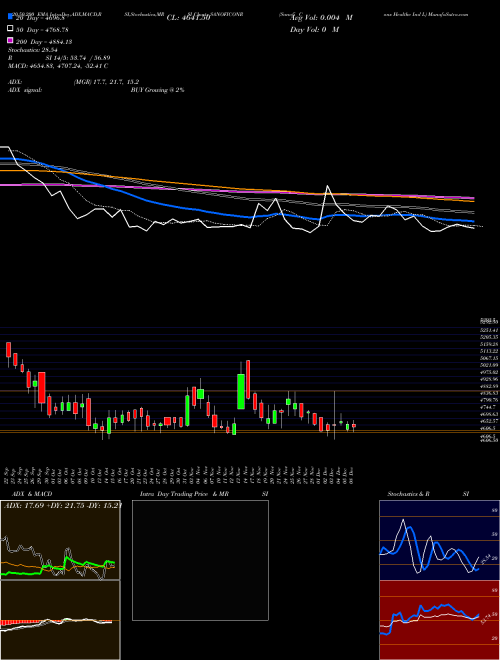Click the white 50 Day legend swatch
The image size is (500, 660).
pos(10,29)
